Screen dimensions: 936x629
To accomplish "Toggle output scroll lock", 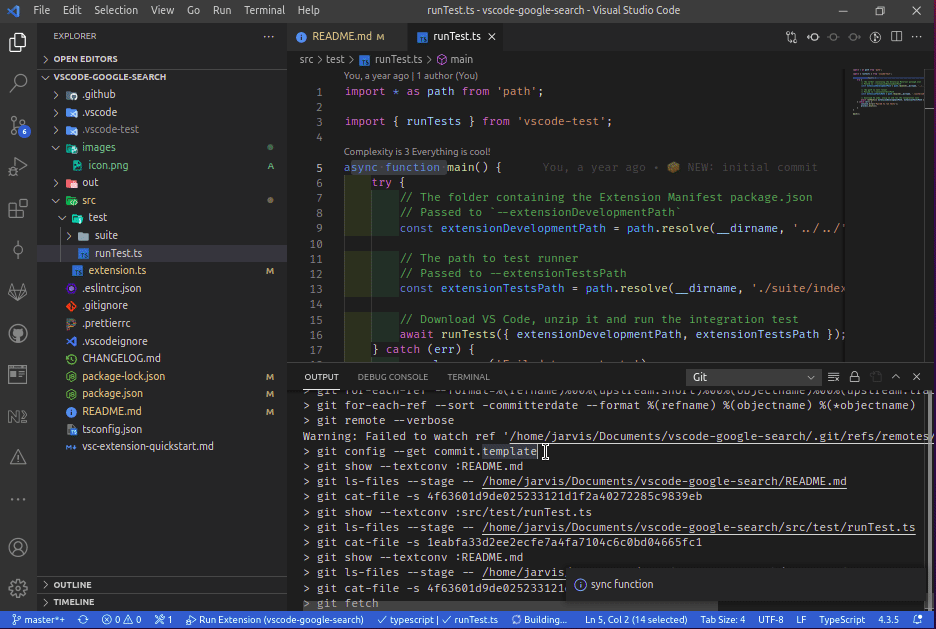I will coord(855,377).
